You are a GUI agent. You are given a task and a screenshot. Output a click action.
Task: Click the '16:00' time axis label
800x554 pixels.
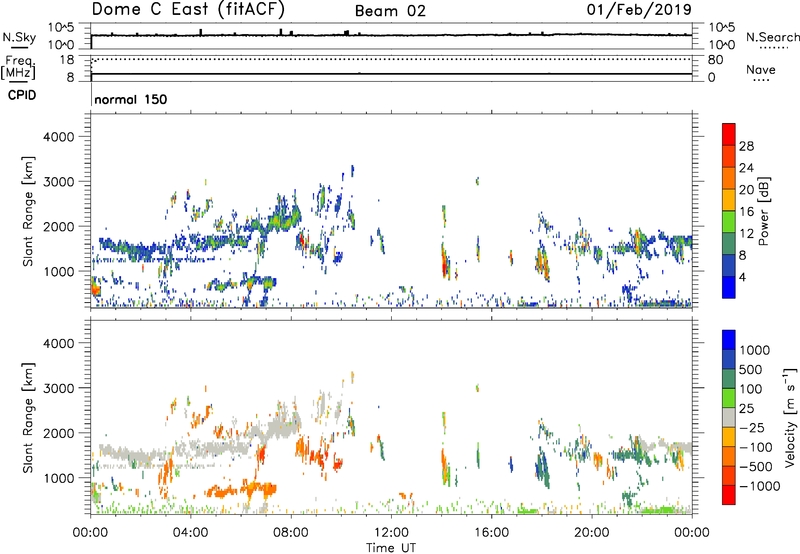491,533
